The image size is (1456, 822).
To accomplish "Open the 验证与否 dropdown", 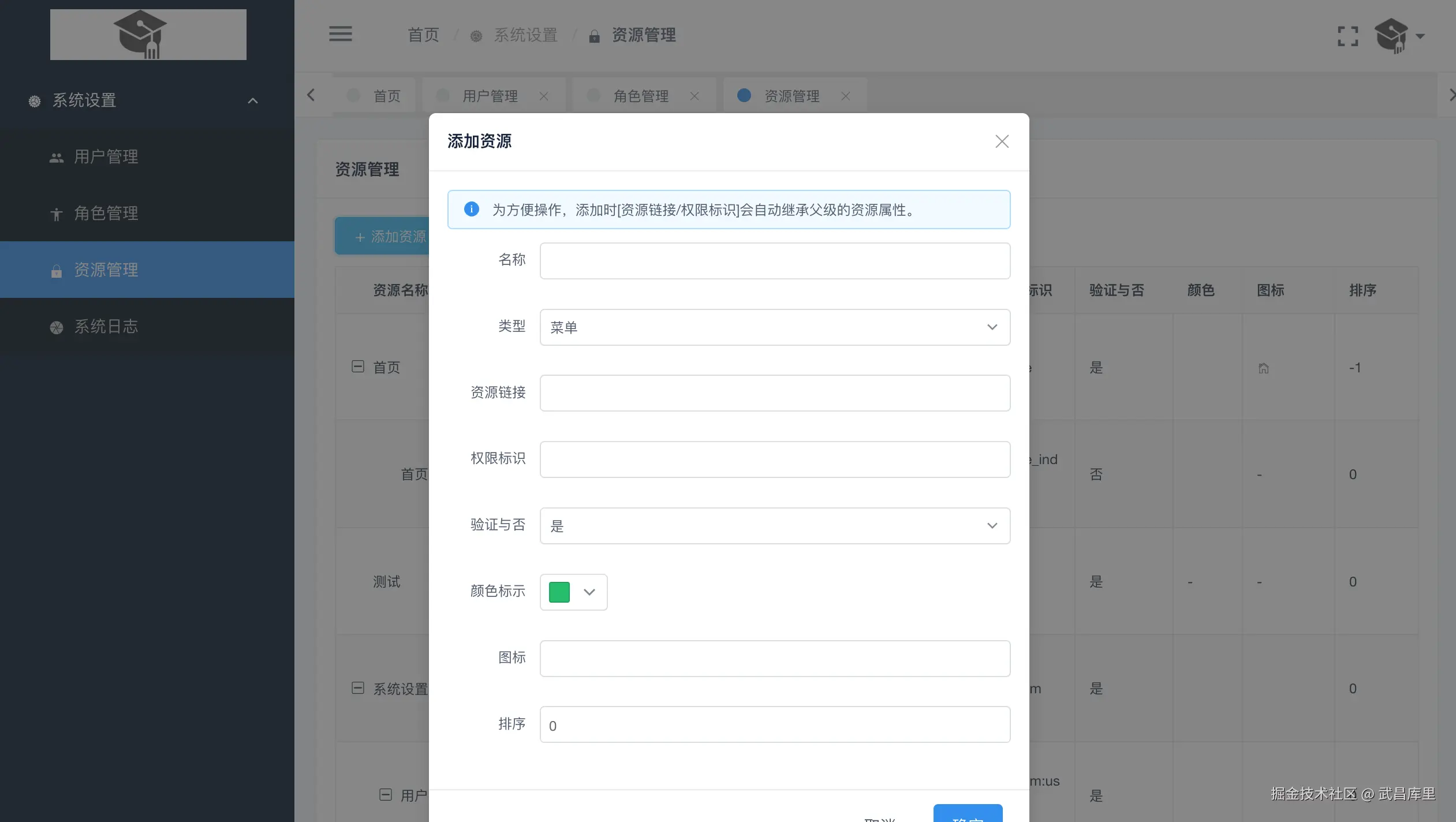I will point(775,526).
